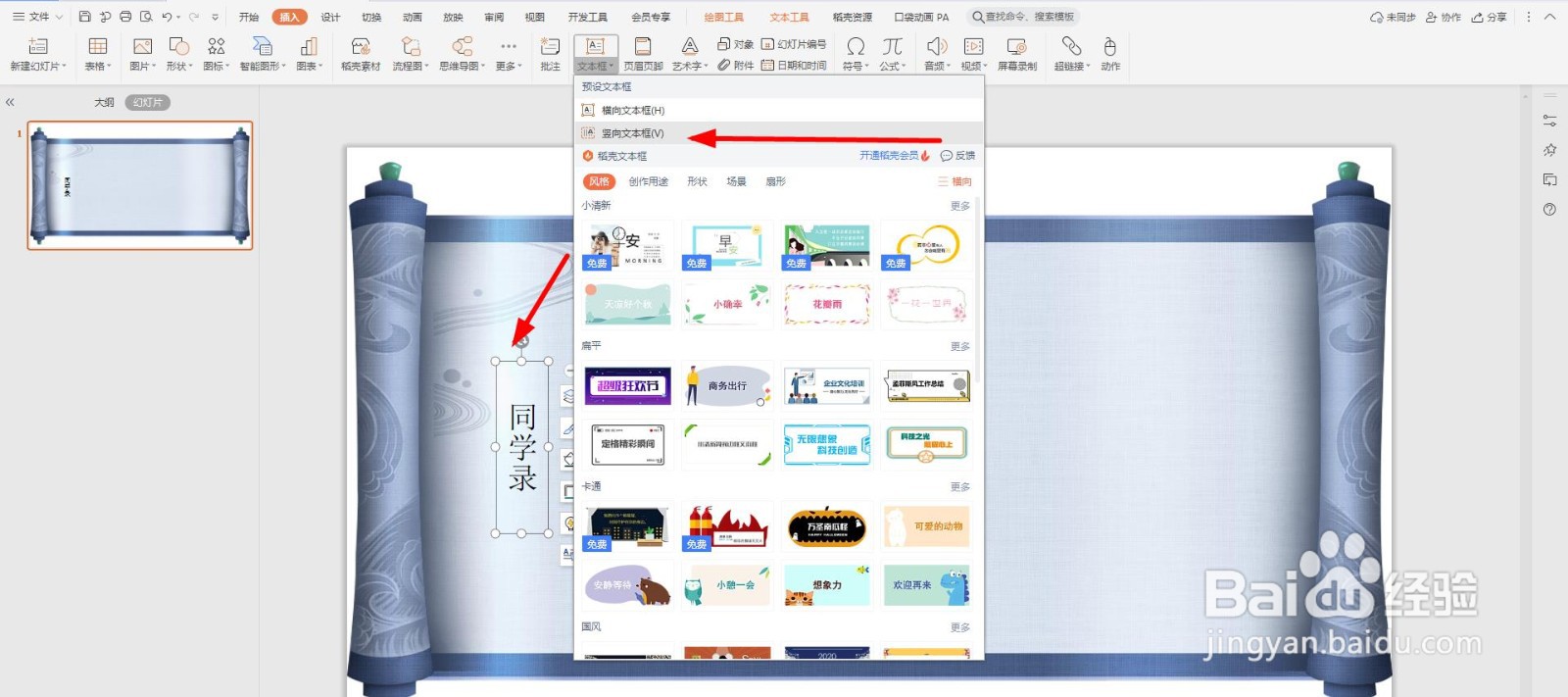Show more 扁平 templates via 更多
The width and height of the screenshot is (1568, 697).
tap(959, 346)
